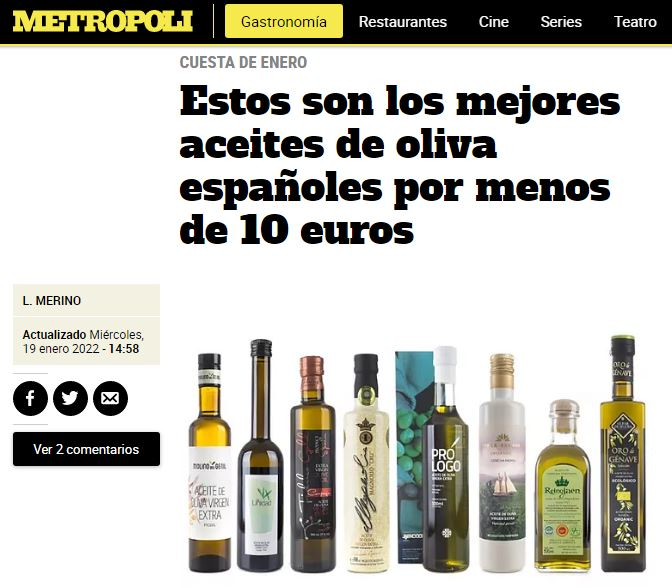
Task: Click the Cuesta de Enero label
Action: click(243, 63)
